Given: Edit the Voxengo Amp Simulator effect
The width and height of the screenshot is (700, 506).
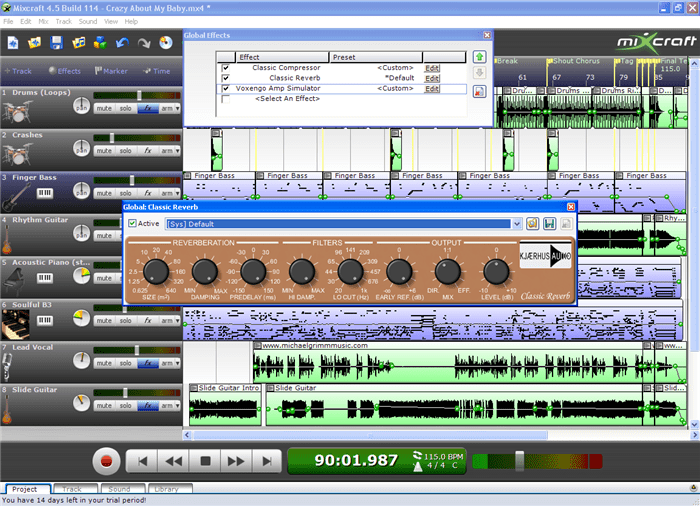Looking at the screenshot, I should click(432, 89).
